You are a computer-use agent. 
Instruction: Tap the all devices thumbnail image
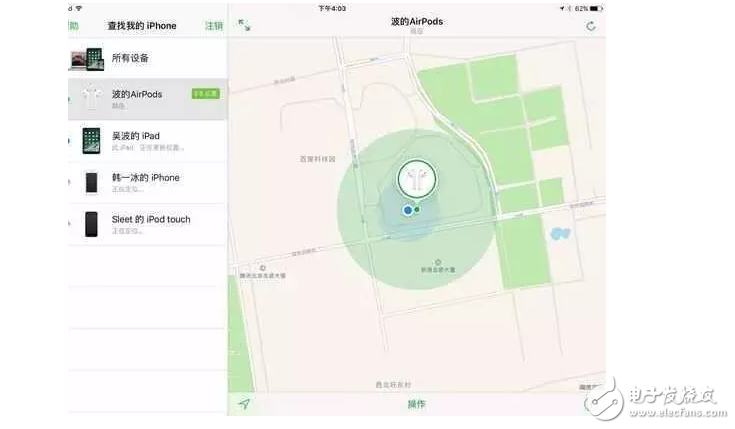(88, 59)
